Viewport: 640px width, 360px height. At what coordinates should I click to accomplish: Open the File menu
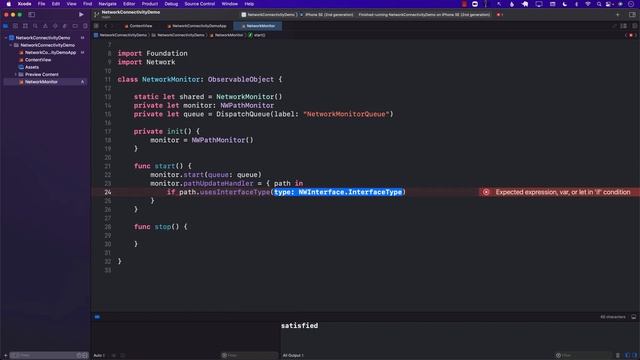click(41, 4)
